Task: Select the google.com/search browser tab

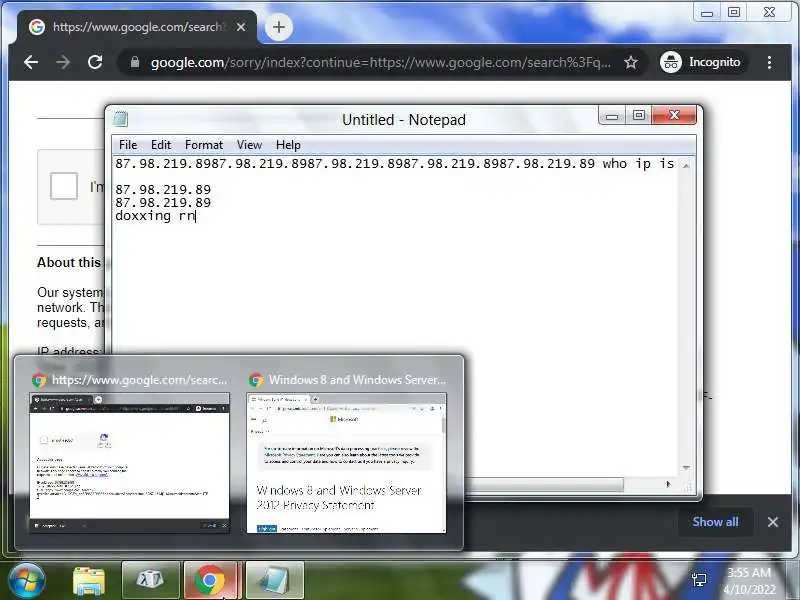Action: (137, 27)
